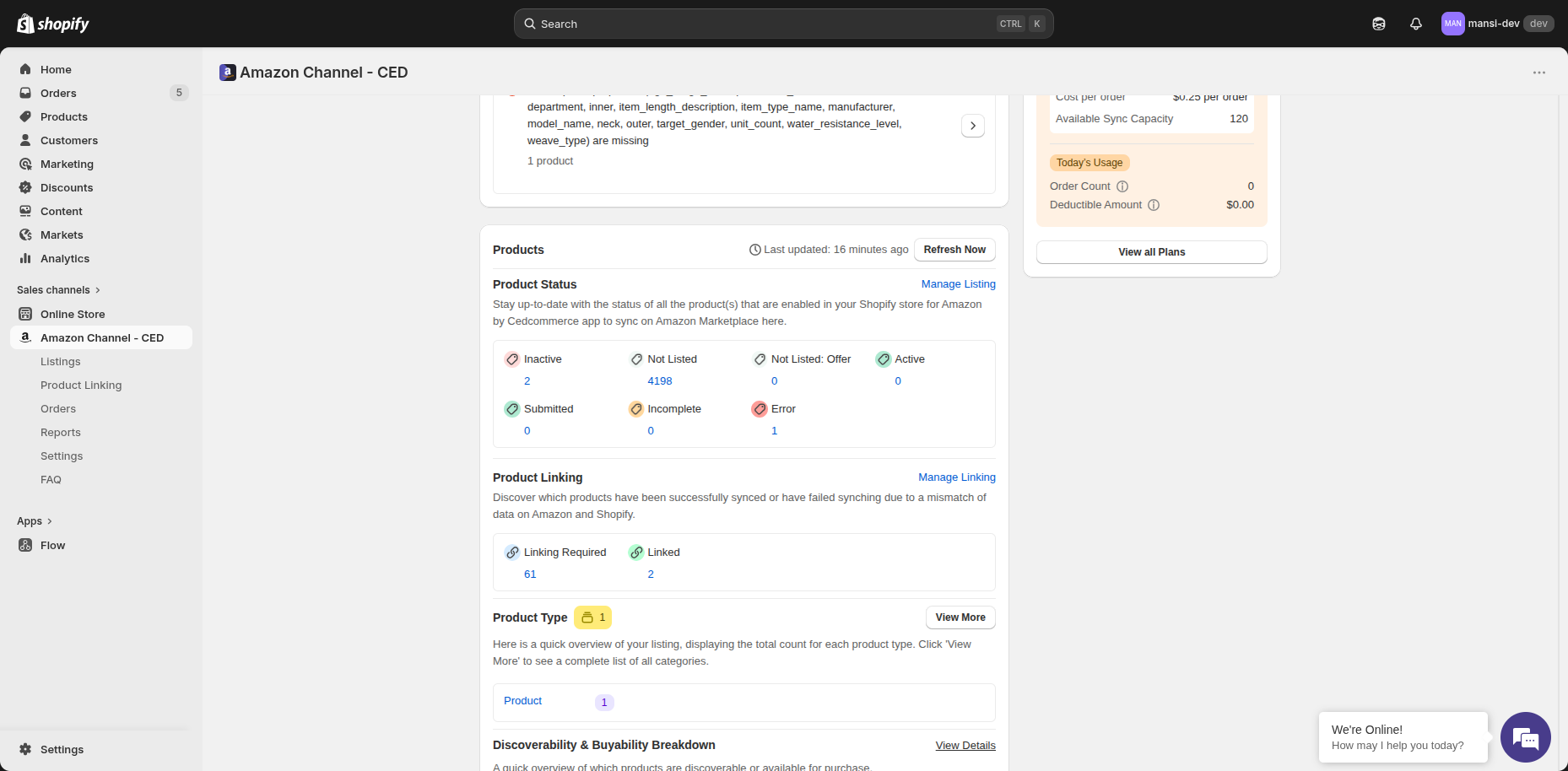Click the Not Listed: Offer status icon

[760, 359]
